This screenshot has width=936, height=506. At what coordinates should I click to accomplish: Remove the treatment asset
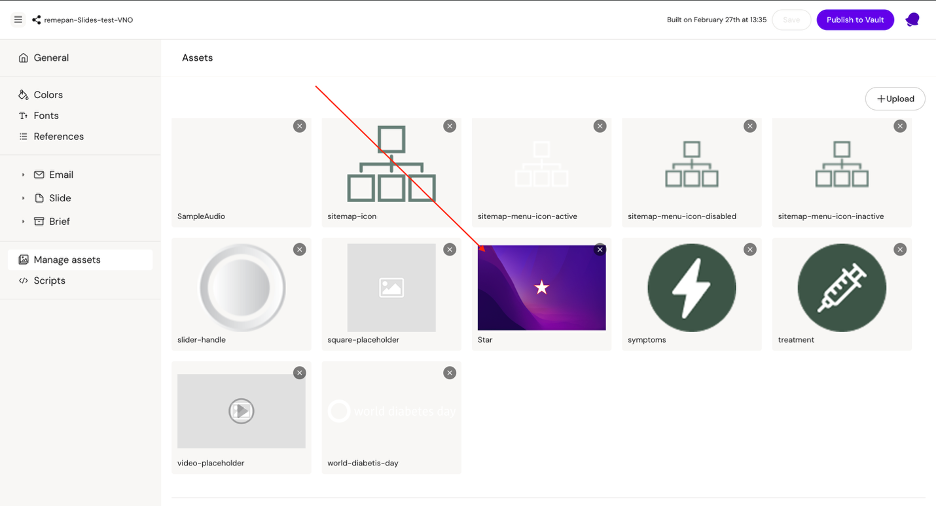[x=900, y=249]
